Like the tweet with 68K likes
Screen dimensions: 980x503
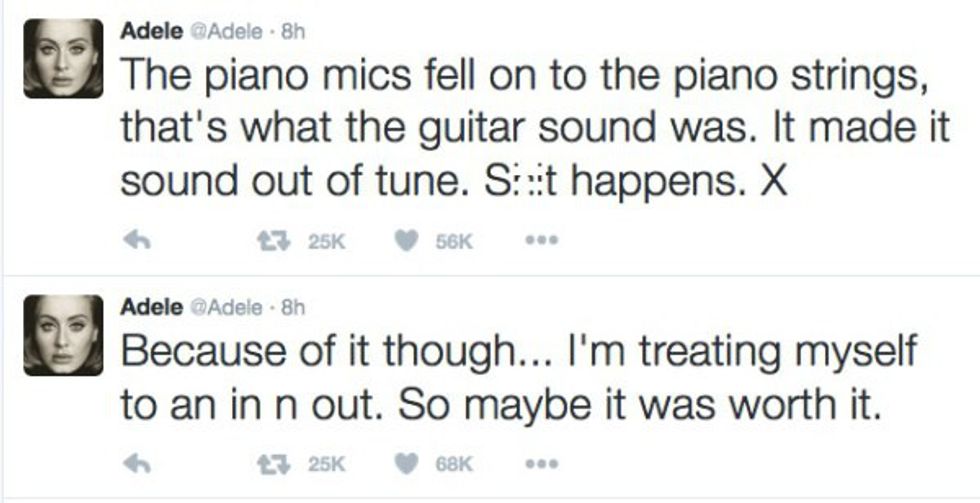409,463
